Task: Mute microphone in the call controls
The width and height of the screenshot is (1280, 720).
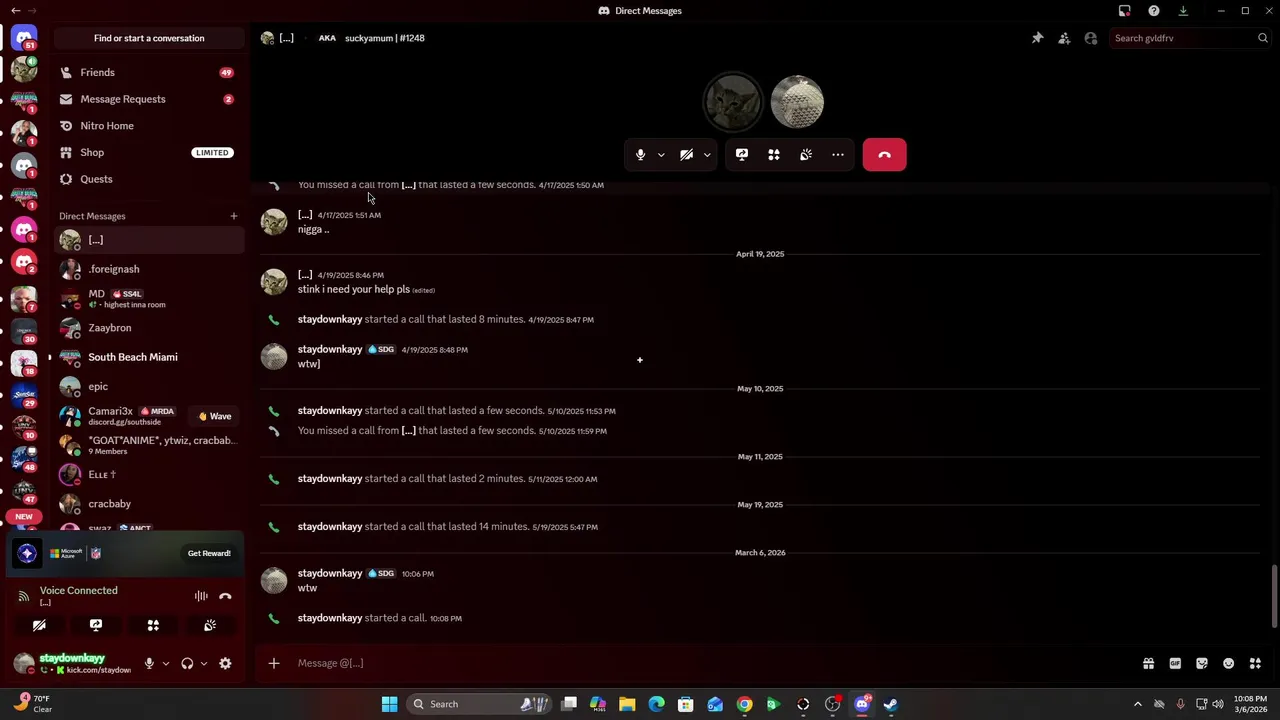Action: [x=640, y=155]
